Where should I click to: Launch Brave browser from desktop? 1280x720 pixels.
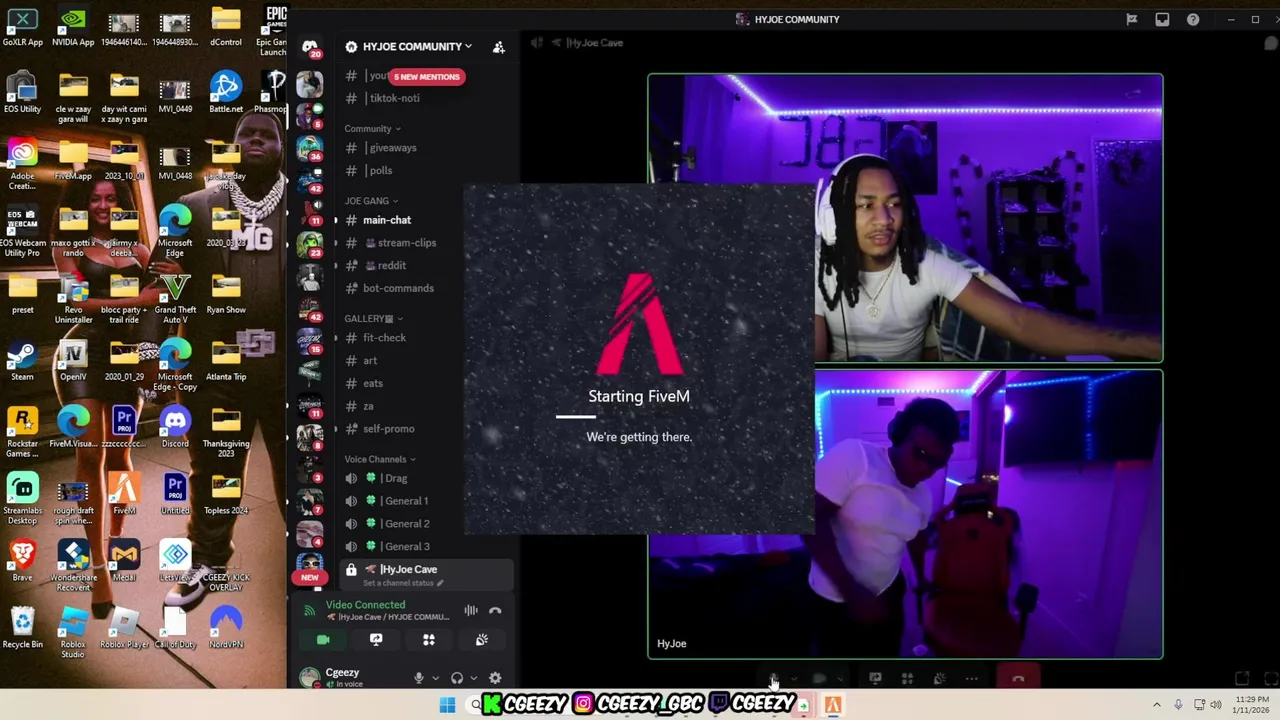click(22, 560)
